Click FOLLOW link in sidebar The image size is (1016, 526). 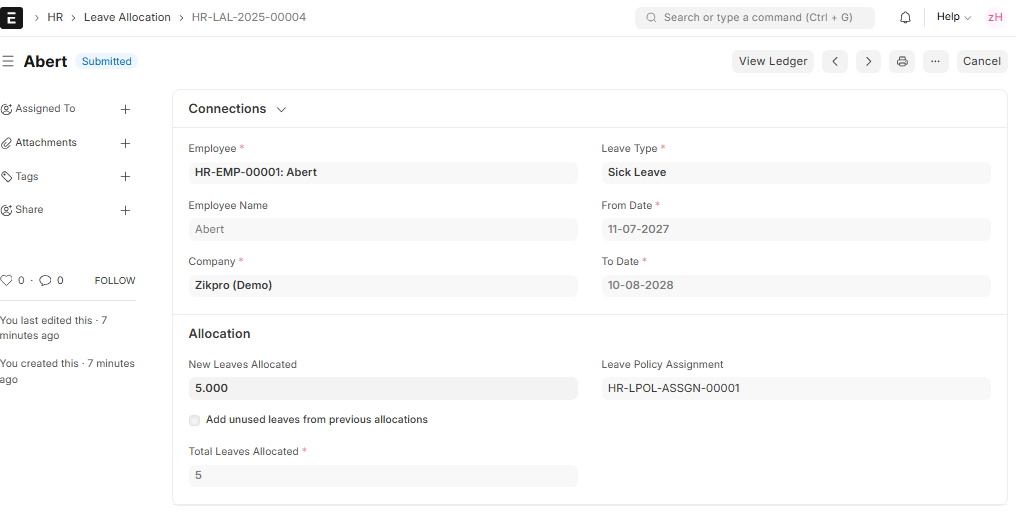pyautogui.click(x=115, y=280)
